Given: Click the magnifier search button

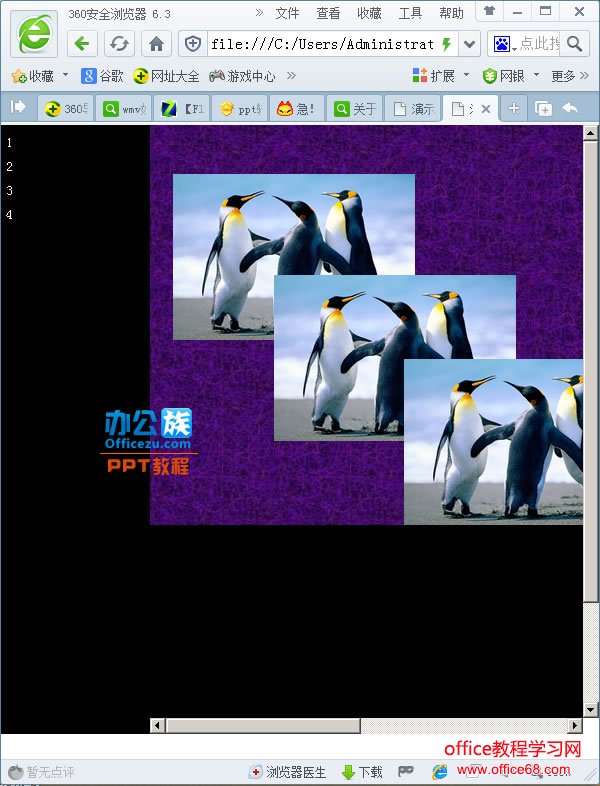Looking at the screenshot, I should [574, 44].
